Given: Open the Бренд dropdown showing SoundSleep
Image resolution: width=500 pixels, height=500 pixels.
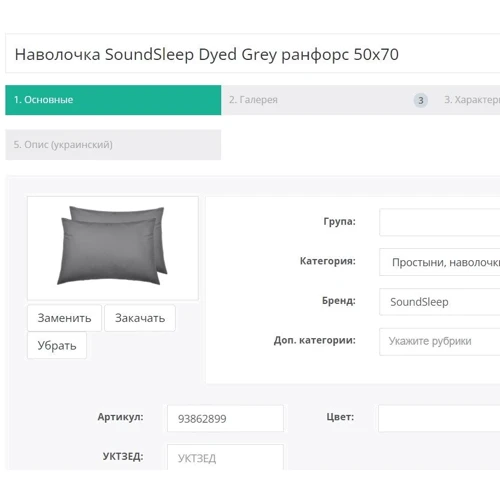Looking at the screenshot, I should 439,302.
